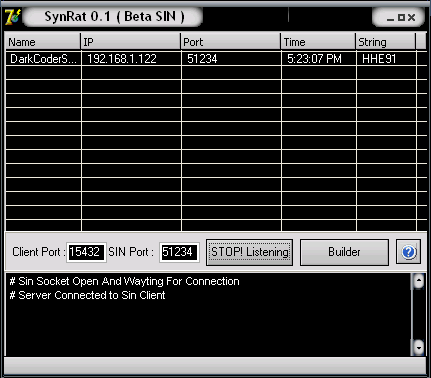Open the help question mark button
This screenshot has height=378, width=431.
[x=408, y=252]
